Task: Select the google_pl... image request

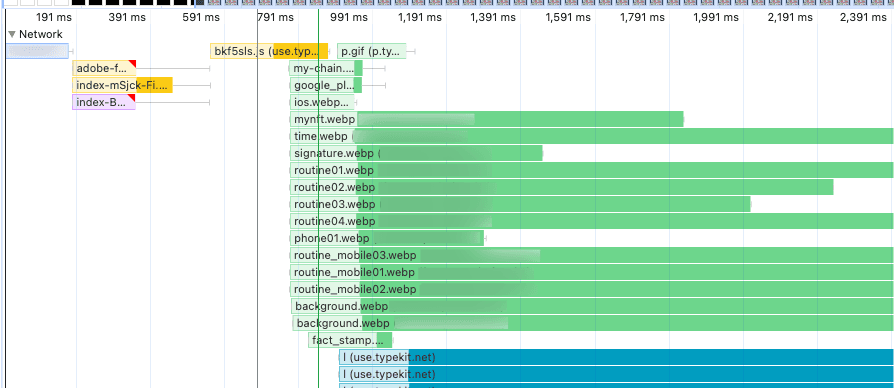Action: tap(326, 85)
